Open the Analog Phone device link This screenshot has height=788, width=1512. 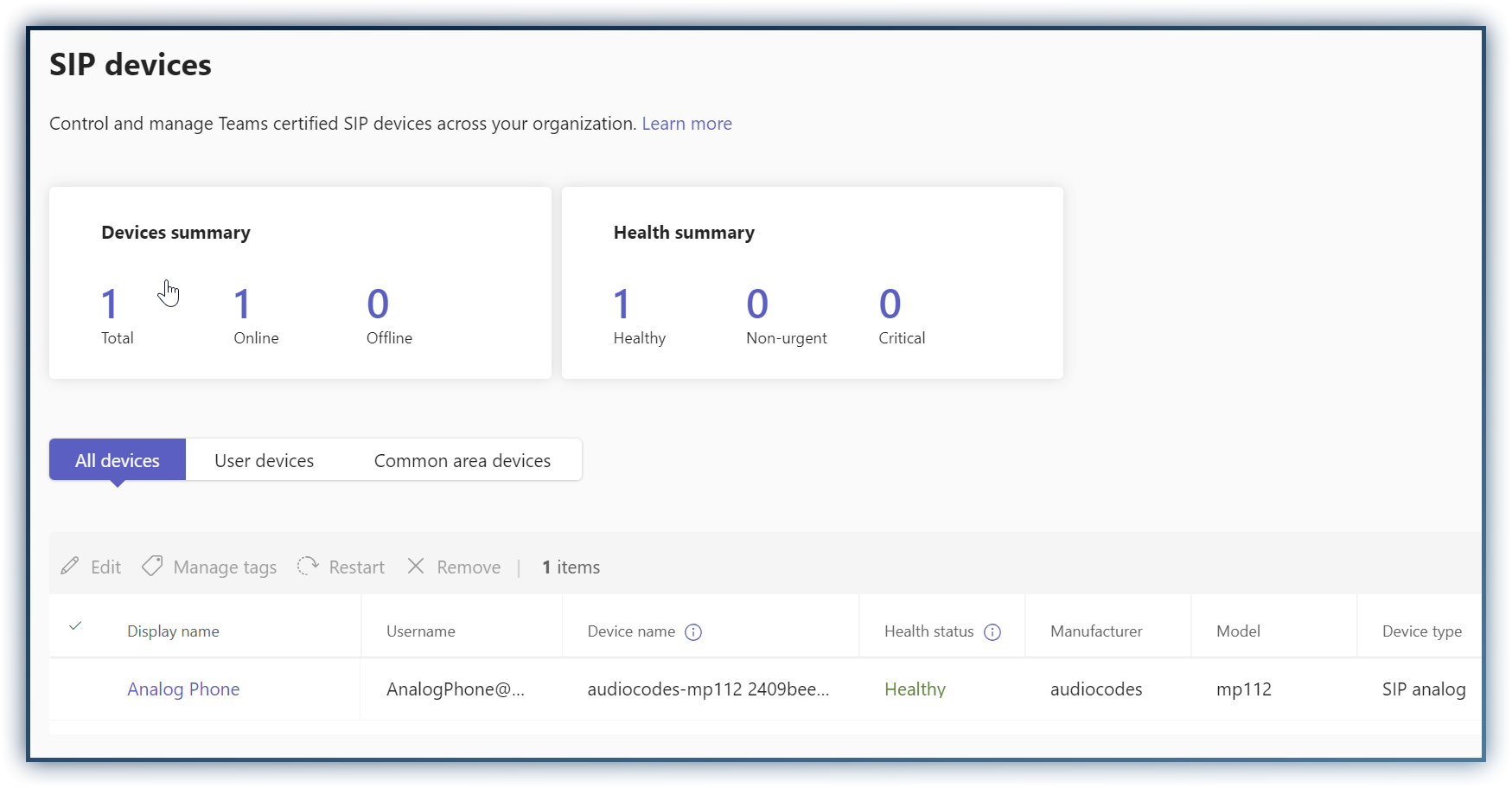click(x=183, y=689)
